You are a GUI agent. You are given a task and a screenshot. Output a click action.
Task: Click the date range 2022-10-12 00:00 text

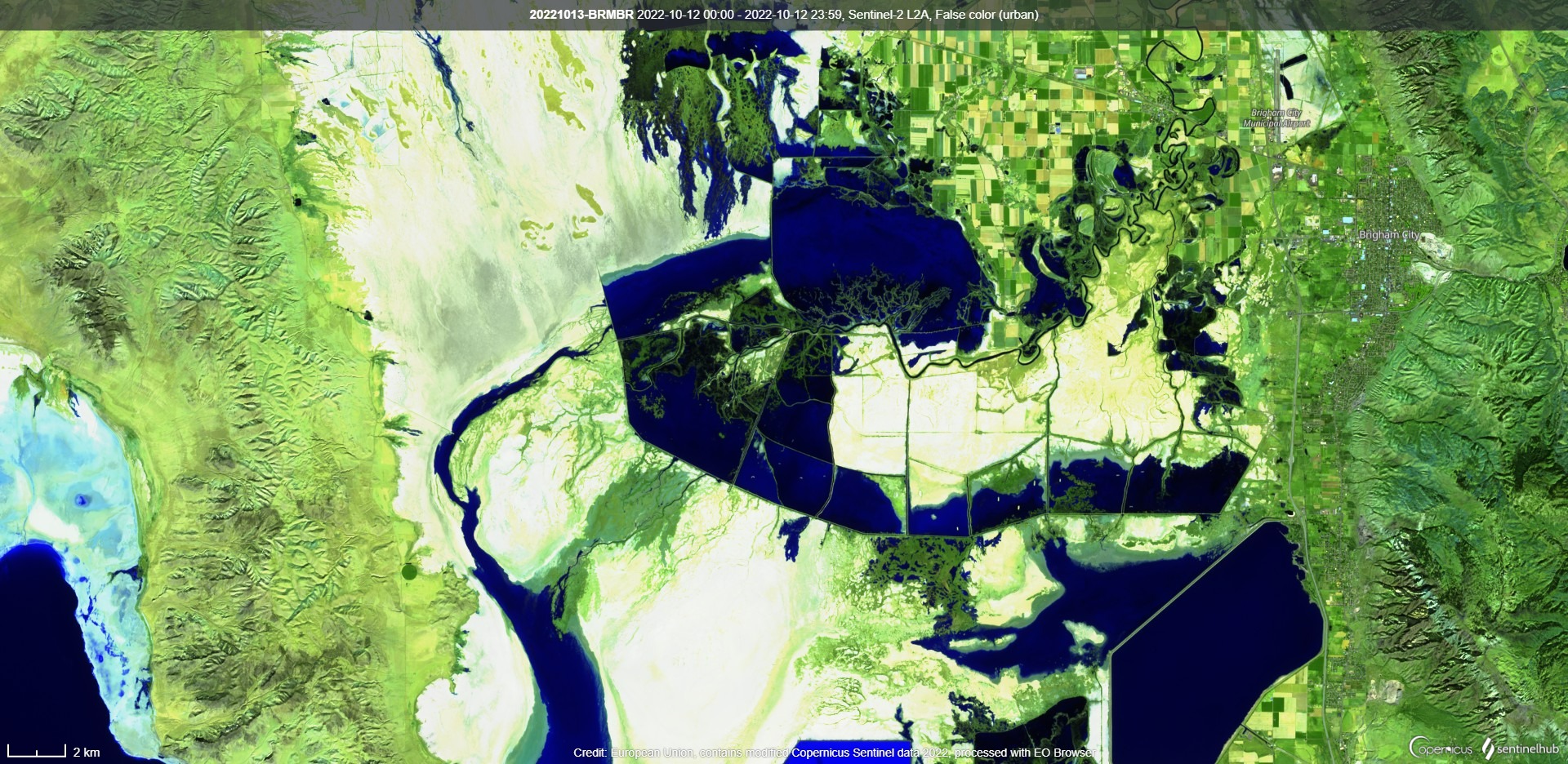click(x=685, y=15)
